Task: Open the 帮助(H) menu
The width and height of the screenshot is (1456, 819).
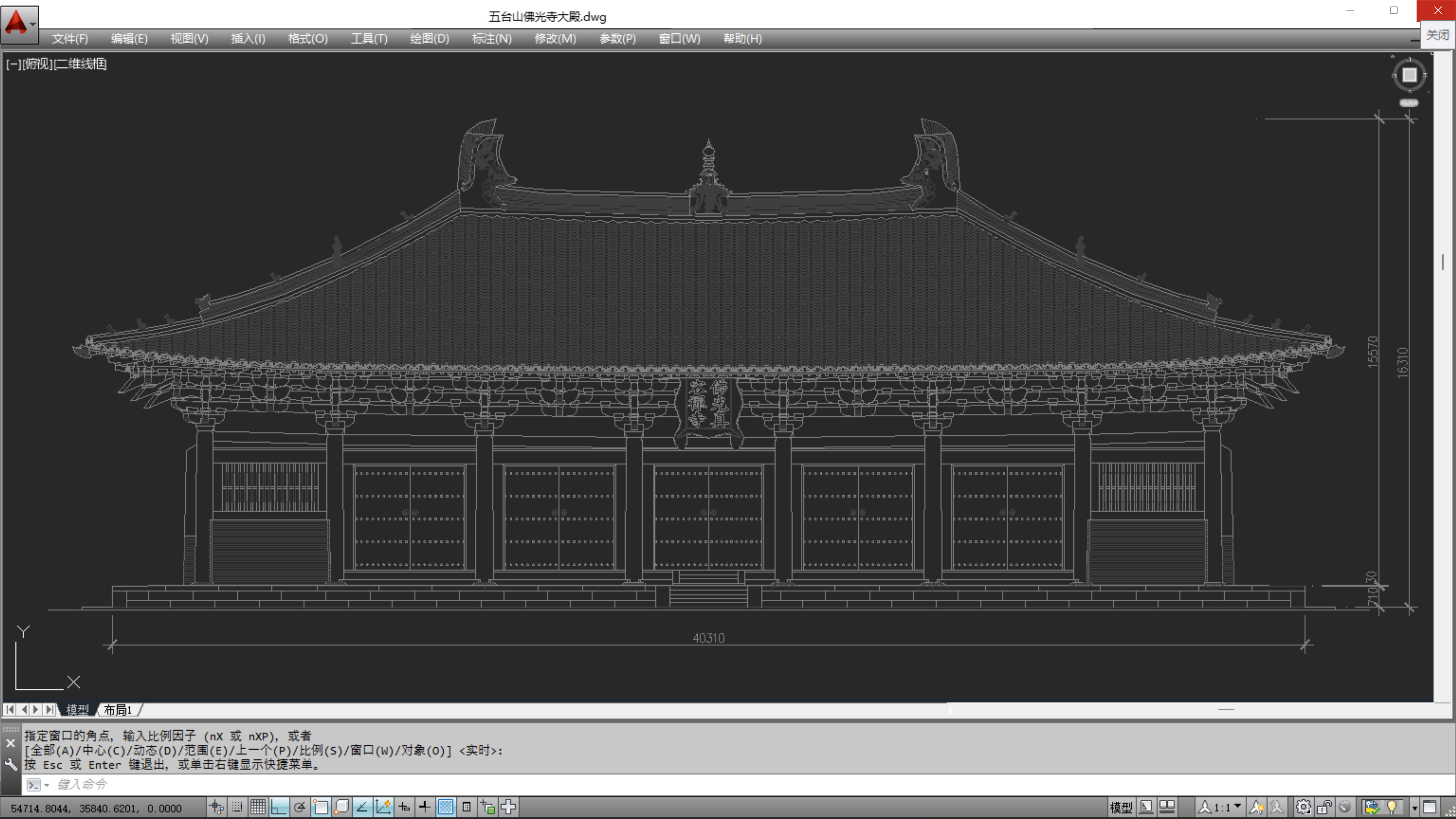Action: point(743,38)
